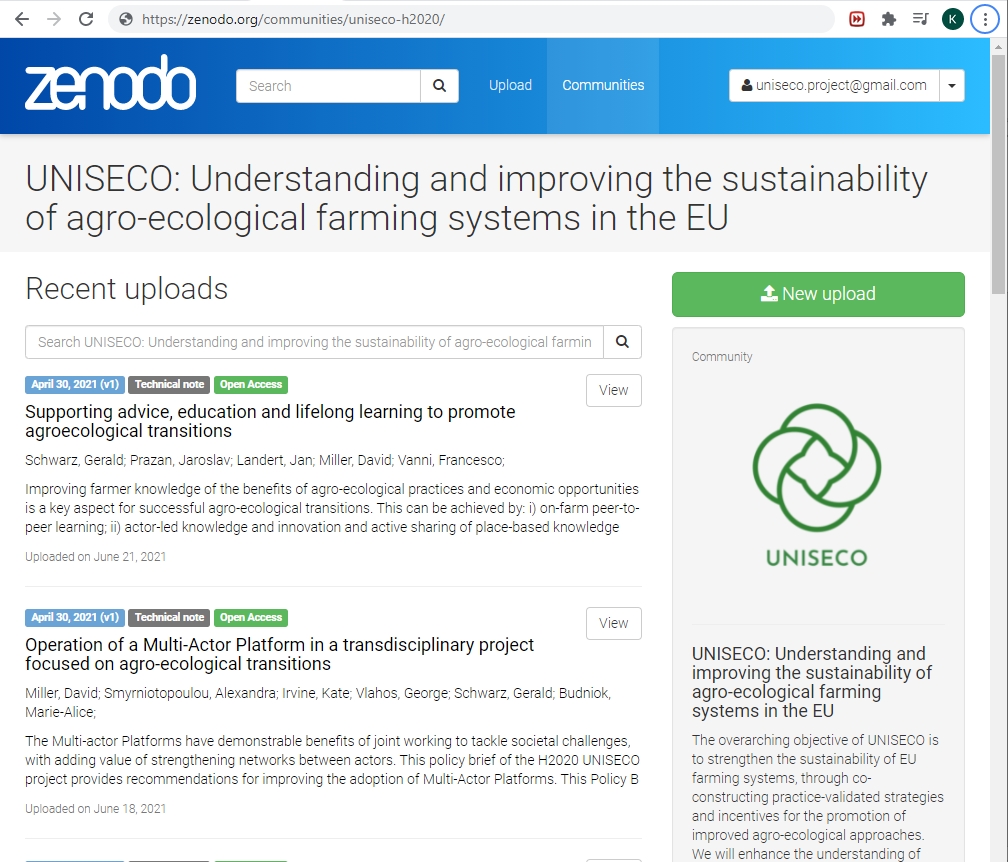Open the uniseco.project@gmail.com account button
This screenshot has height=862, width=1008.
point(834,85)
